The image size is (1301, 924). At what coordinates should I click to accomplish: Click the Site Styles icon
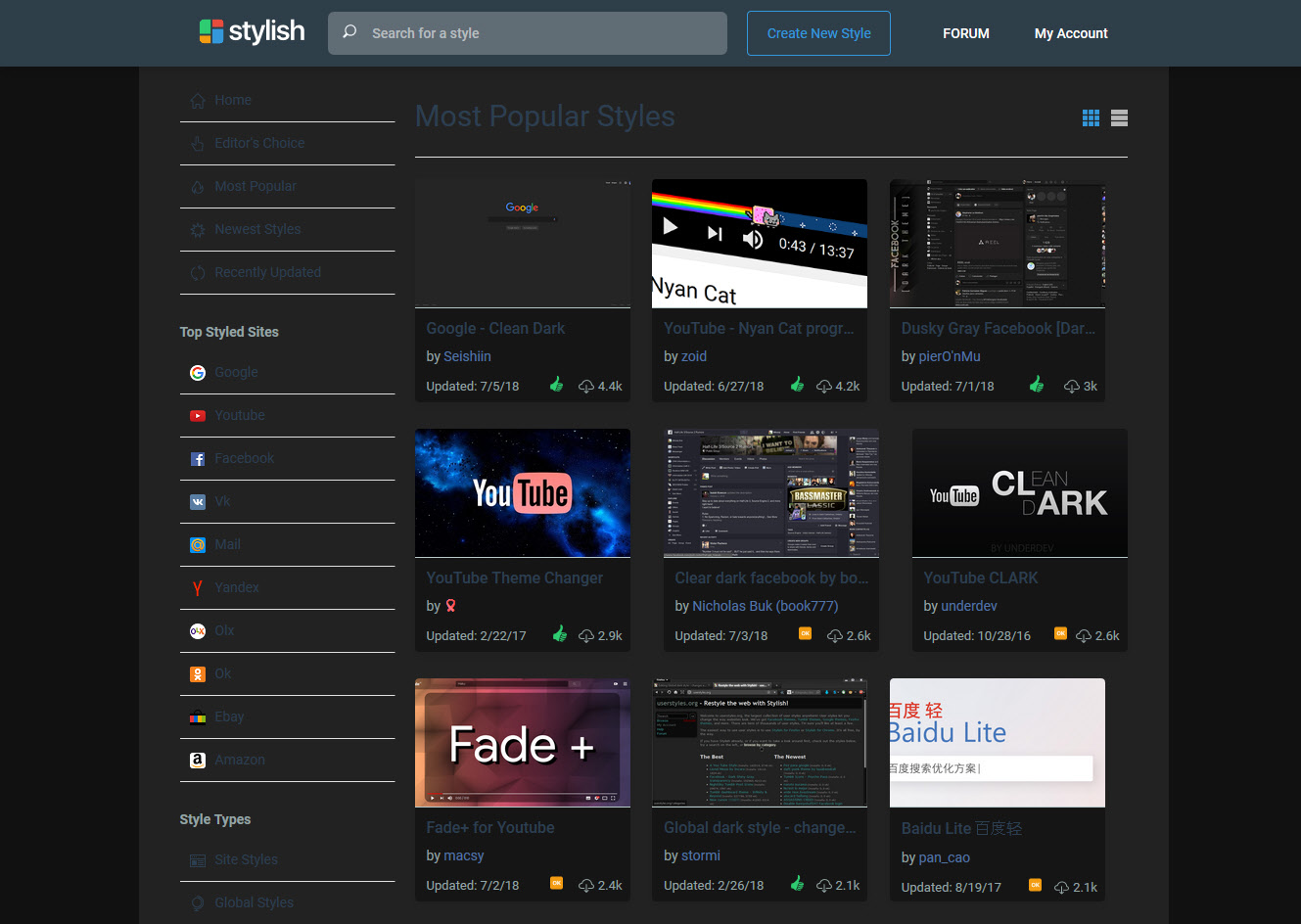click(x=198, y=859)
